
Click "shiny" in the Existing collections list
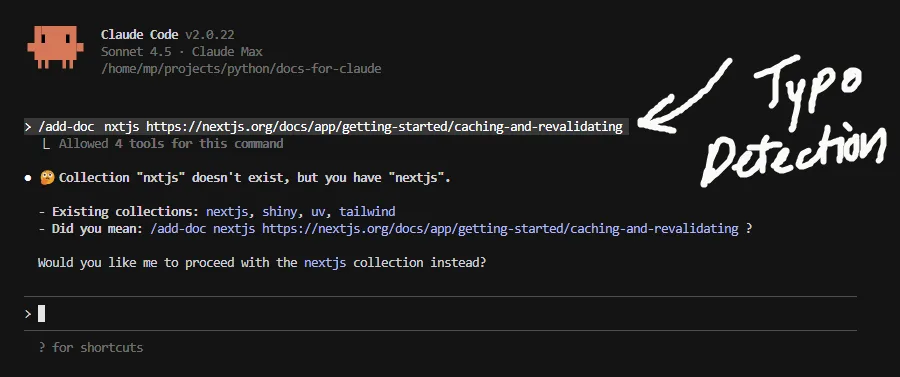(x=280, y=212)
